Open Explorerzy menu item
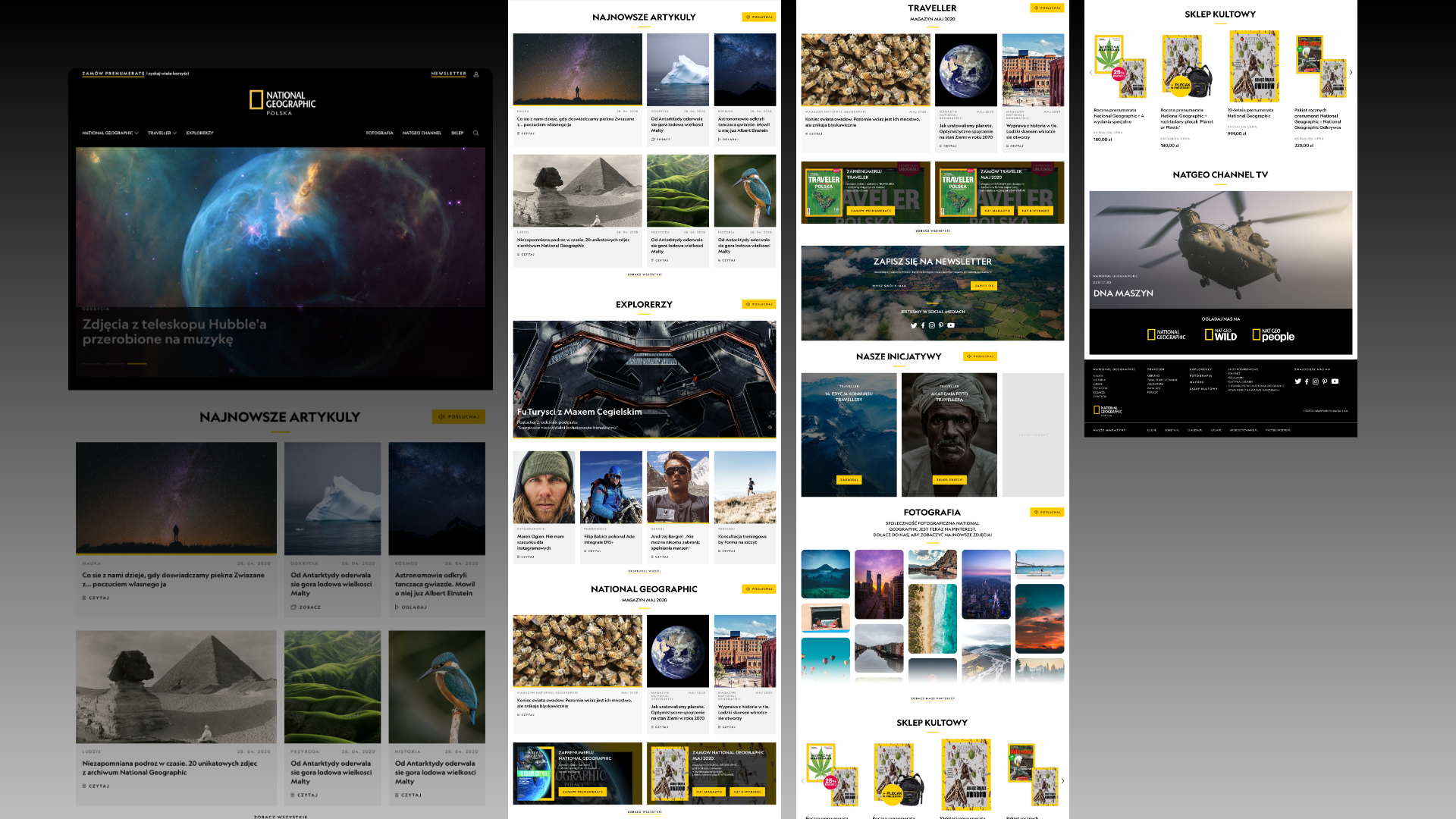Screen dimensions: 1456x819 click(x=199, y=133)
